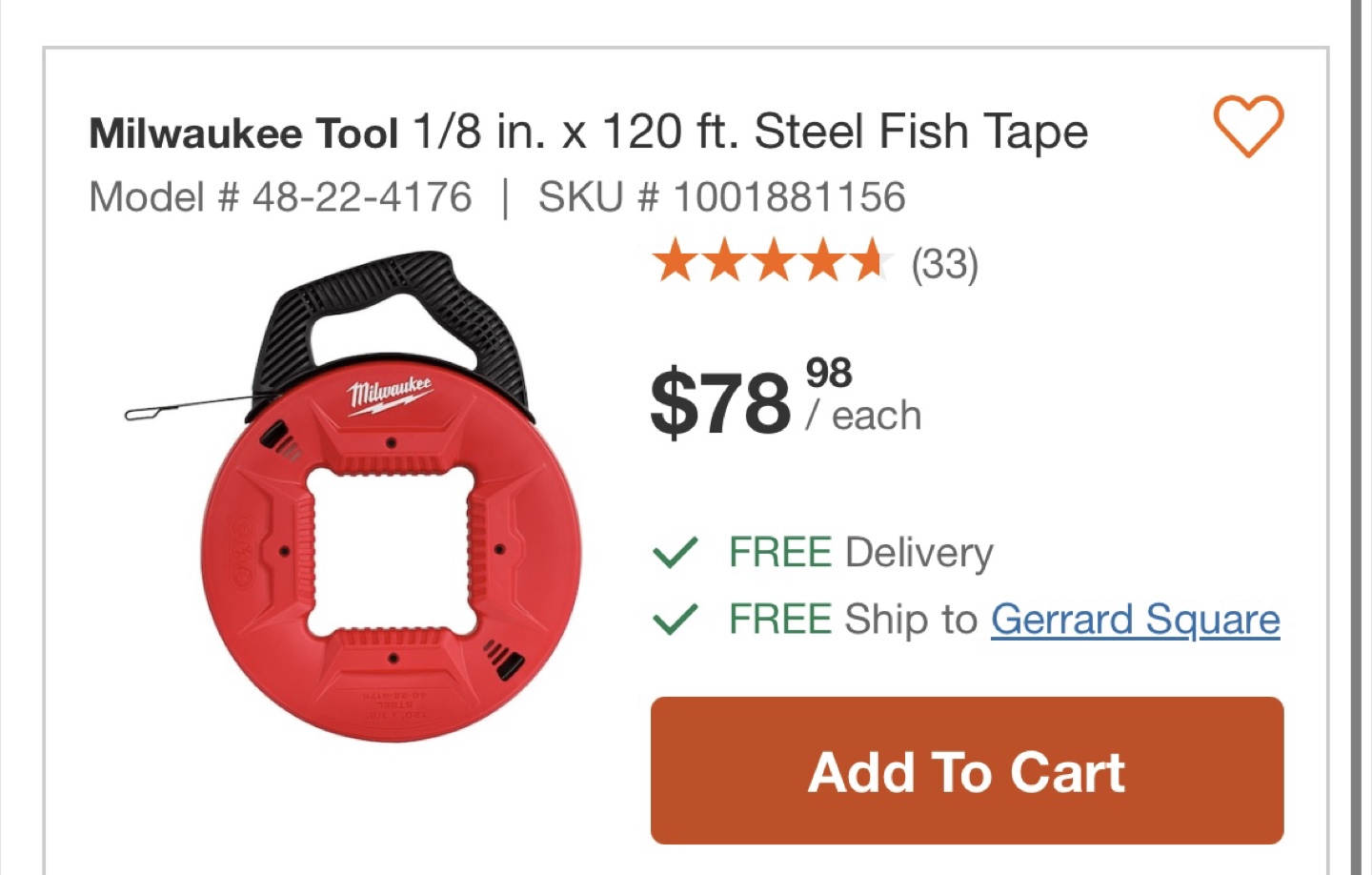Click the Model # 48-22-4176 text
Viewport: 1372px width, 875px height.
280,197
